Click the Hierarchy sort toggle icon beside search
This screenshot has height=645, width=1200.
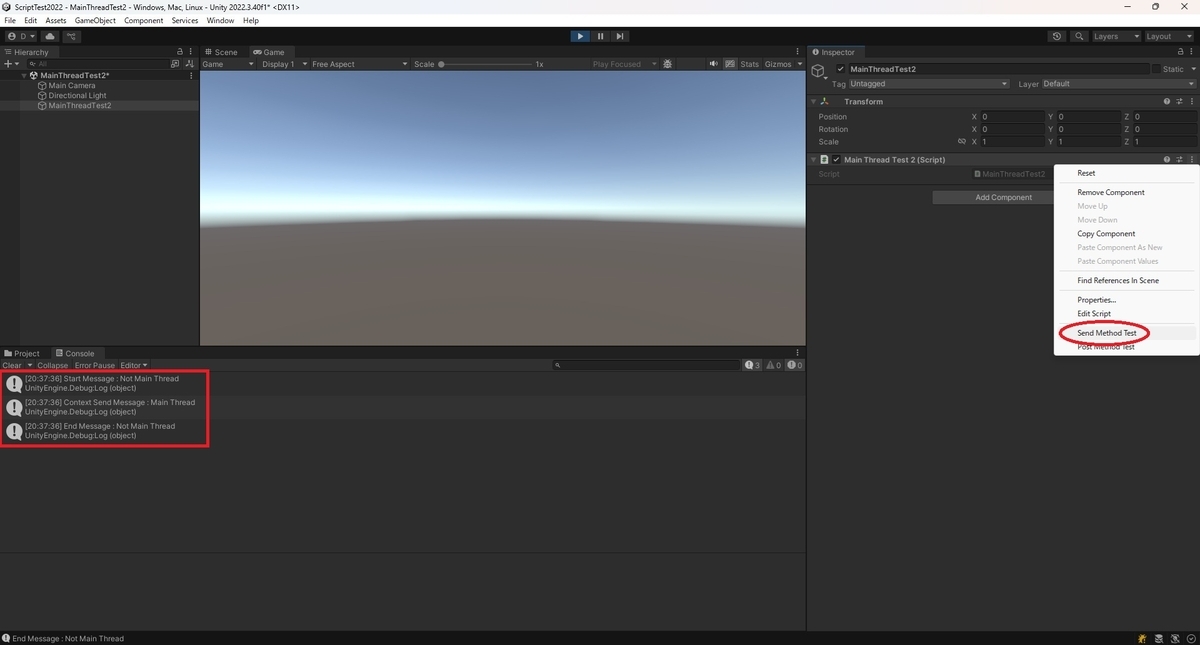(x=191, y=63)
